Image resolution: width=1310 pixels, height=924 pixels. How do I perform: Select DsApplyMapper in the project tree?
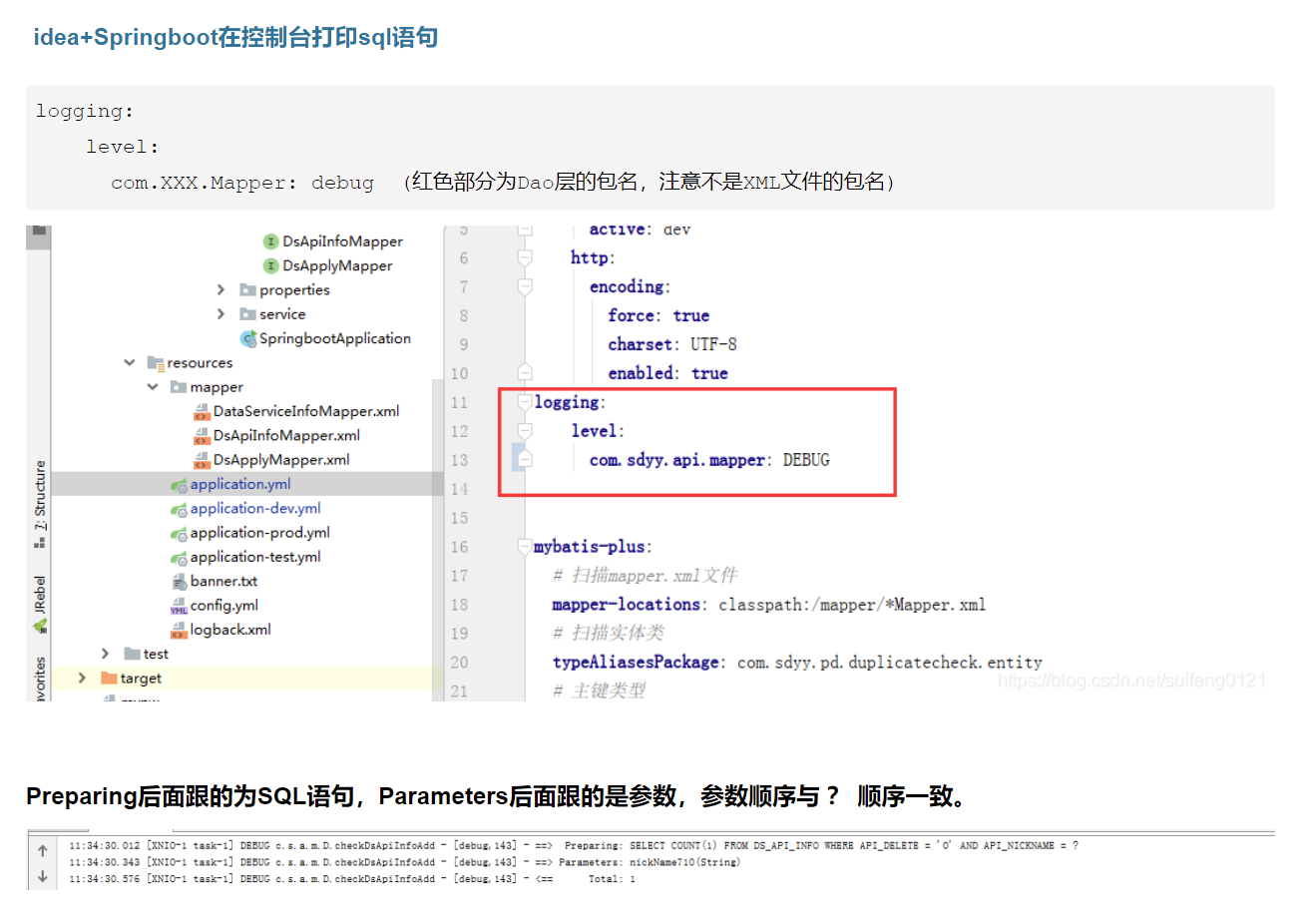[x=337, y=265]
